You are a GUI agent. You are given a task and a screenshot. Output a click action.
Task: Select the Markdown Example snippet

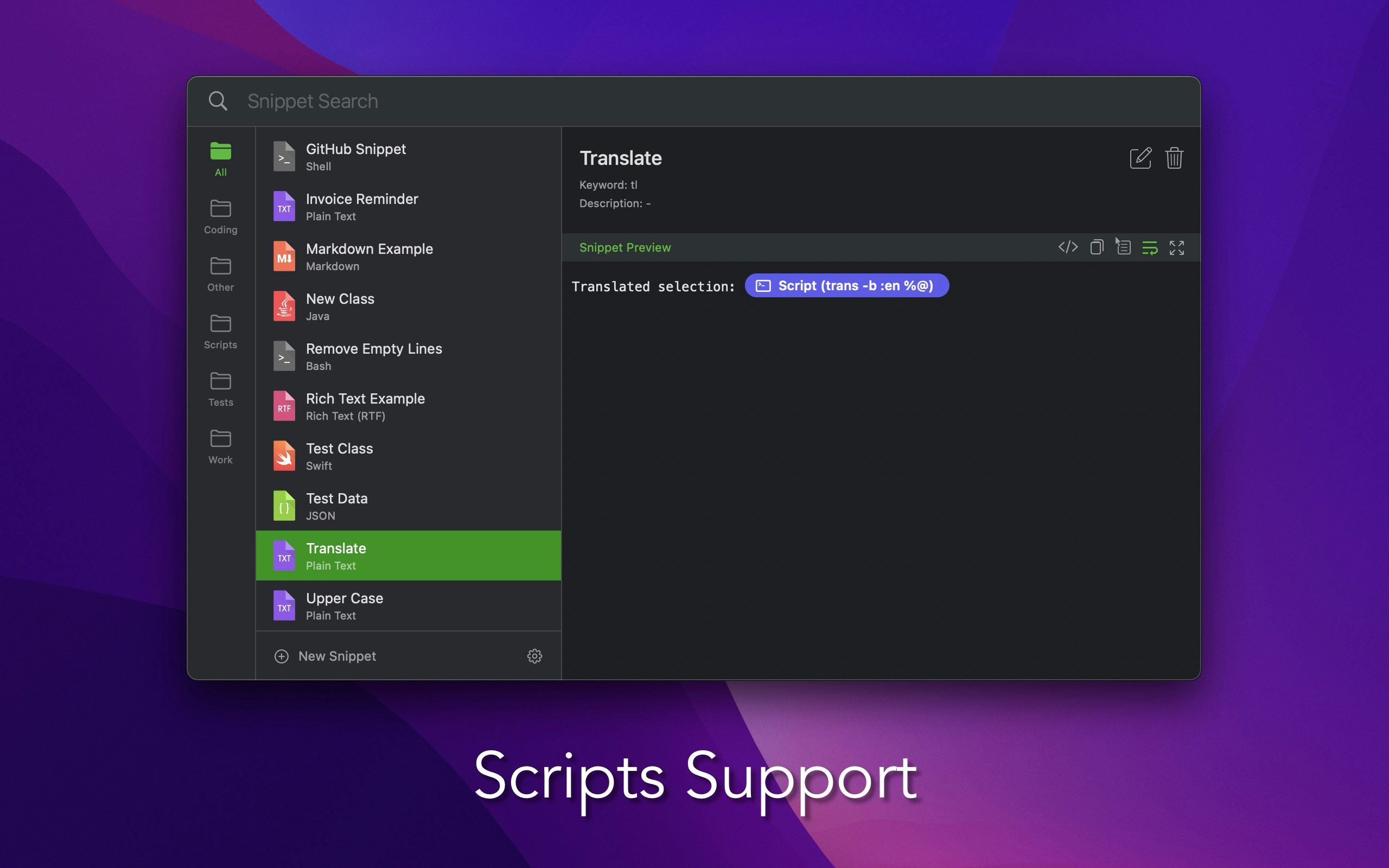pyautogui.click(x=408, y=257)
